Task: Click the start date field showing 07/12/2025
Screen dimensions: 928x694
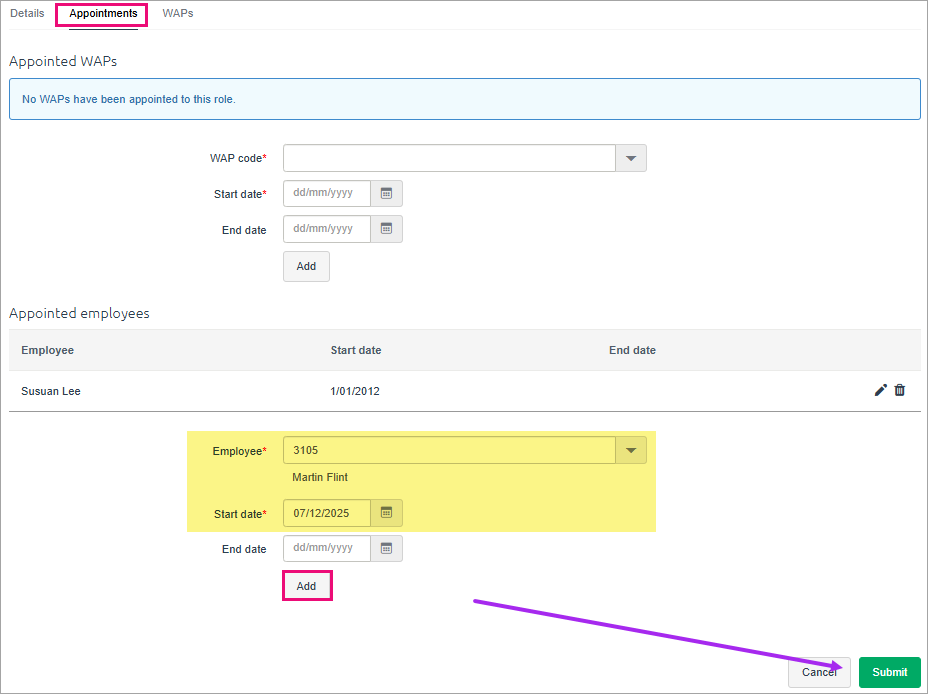Action: tap(327, 513)
